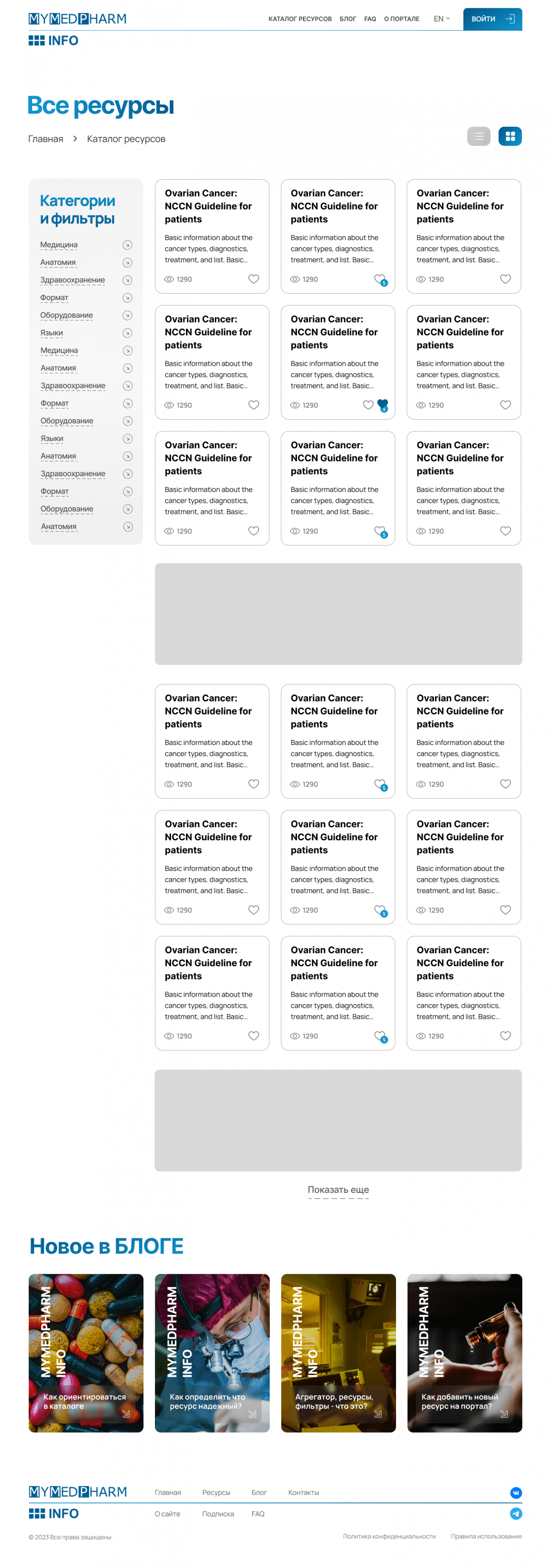Expand the first Медицина category filter
The width and height of the screenshot is (551, 1568).
click(x=127, y=245)
